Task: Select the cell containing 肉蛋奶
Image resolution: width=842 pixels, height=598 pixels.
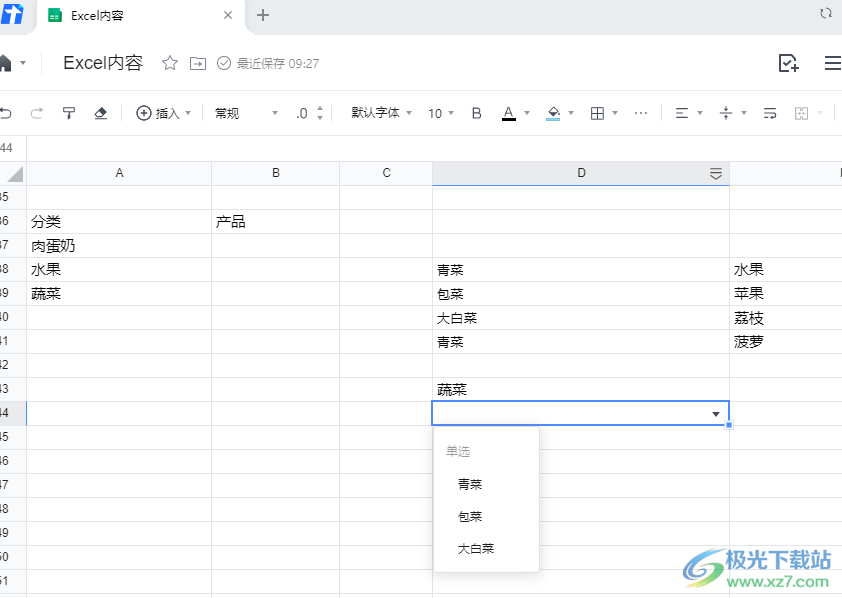Action: [119, 245]
